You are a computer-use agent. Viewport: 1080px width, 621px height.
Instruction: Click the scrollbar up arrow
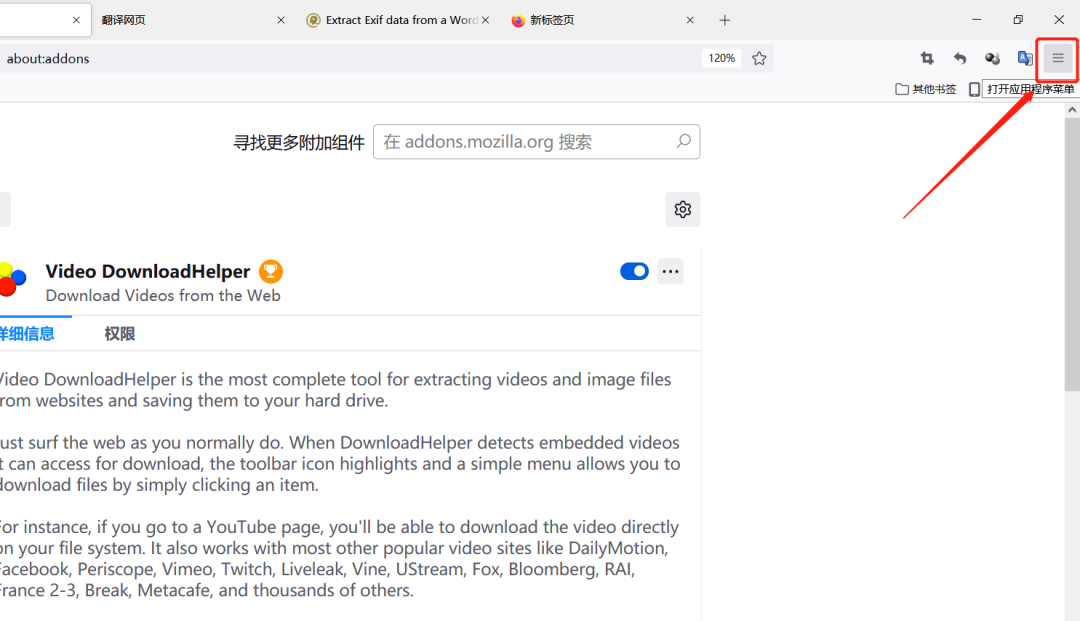pyautogui.click(x=1072, y=110)
